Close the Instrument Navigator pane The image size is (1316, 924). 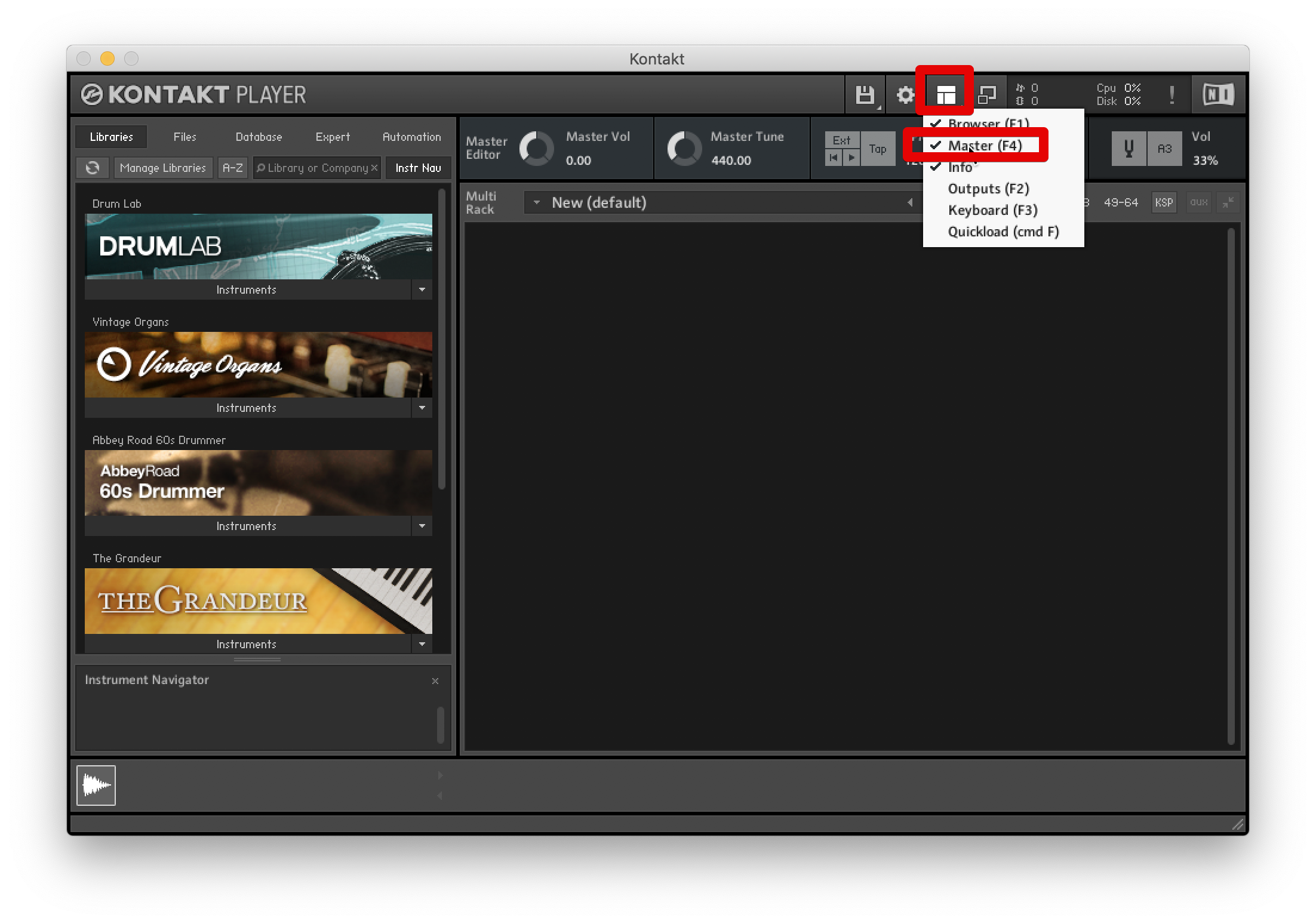435,680
